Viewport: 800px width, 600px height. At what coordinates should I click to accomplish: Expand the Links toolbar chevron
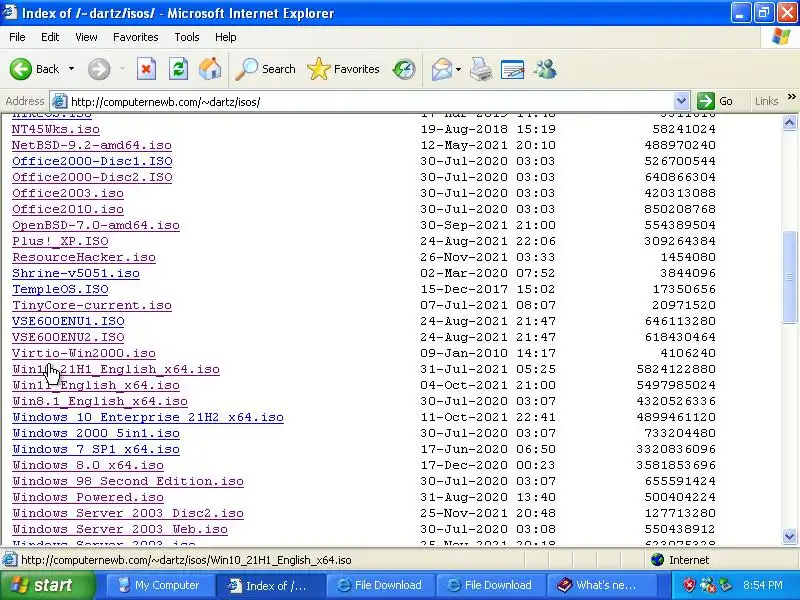(x=791, y=97)
